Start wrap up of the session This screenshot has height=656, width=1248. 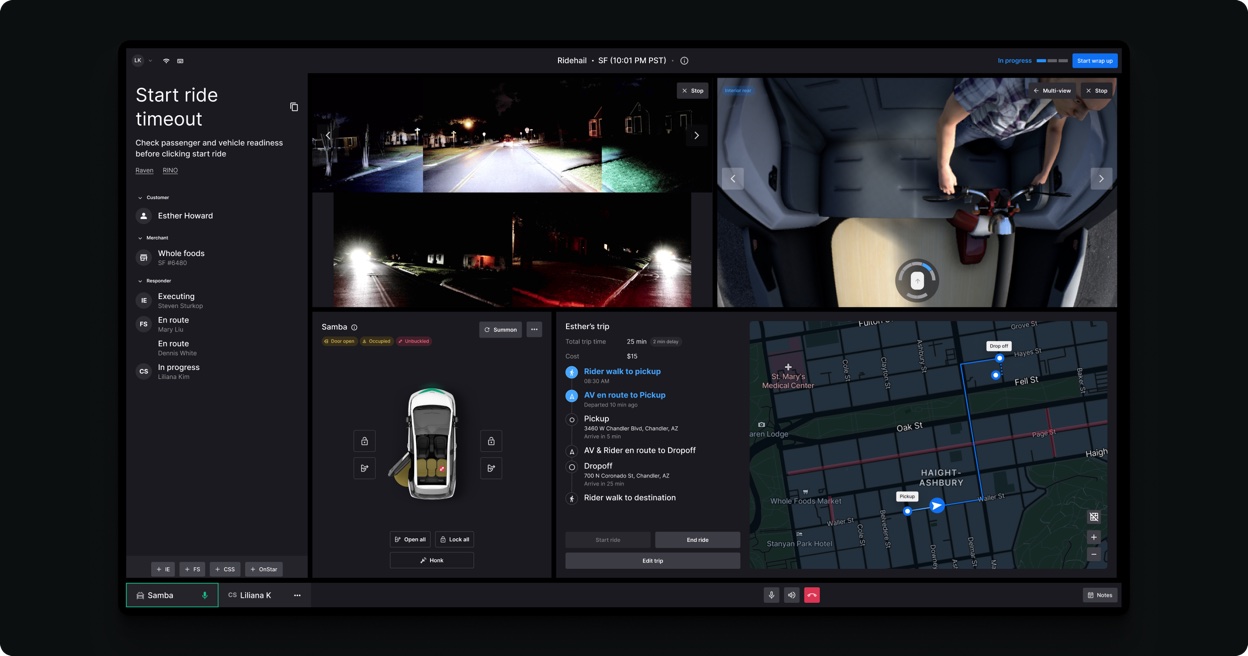(x=1095, y=61)
